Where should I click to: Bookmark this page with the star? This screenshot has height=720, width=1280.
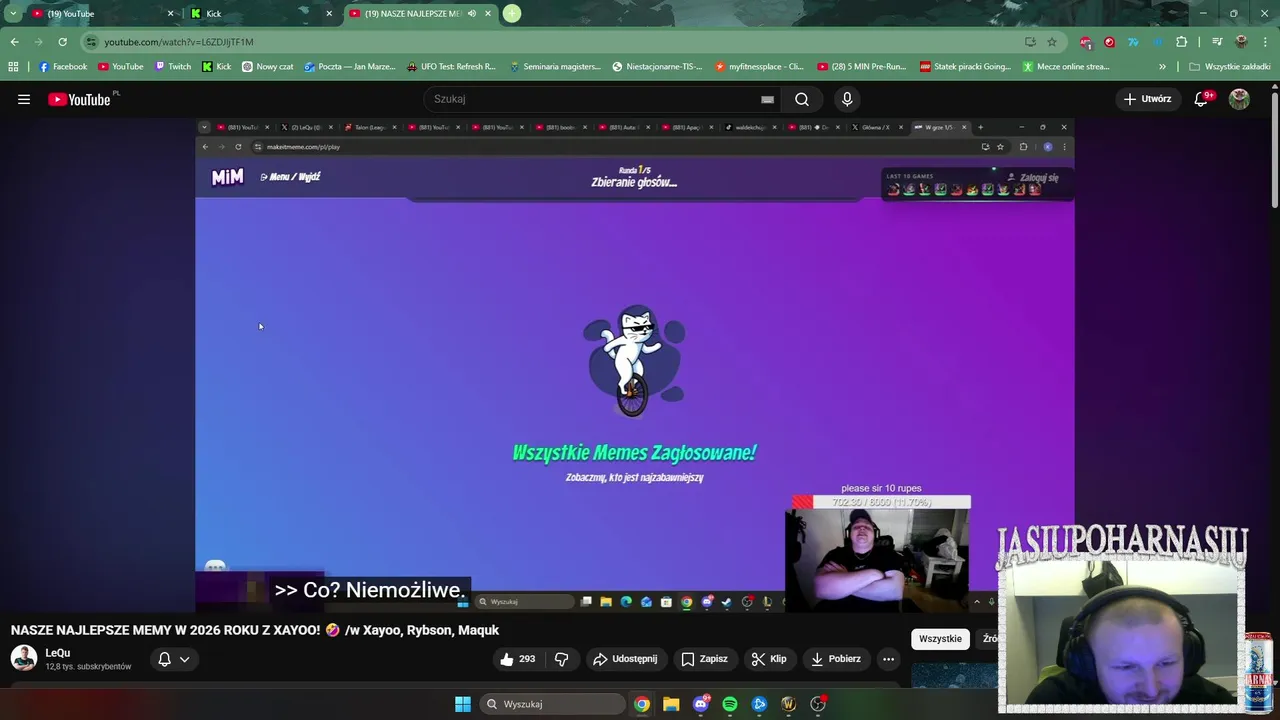point(1052,42)
